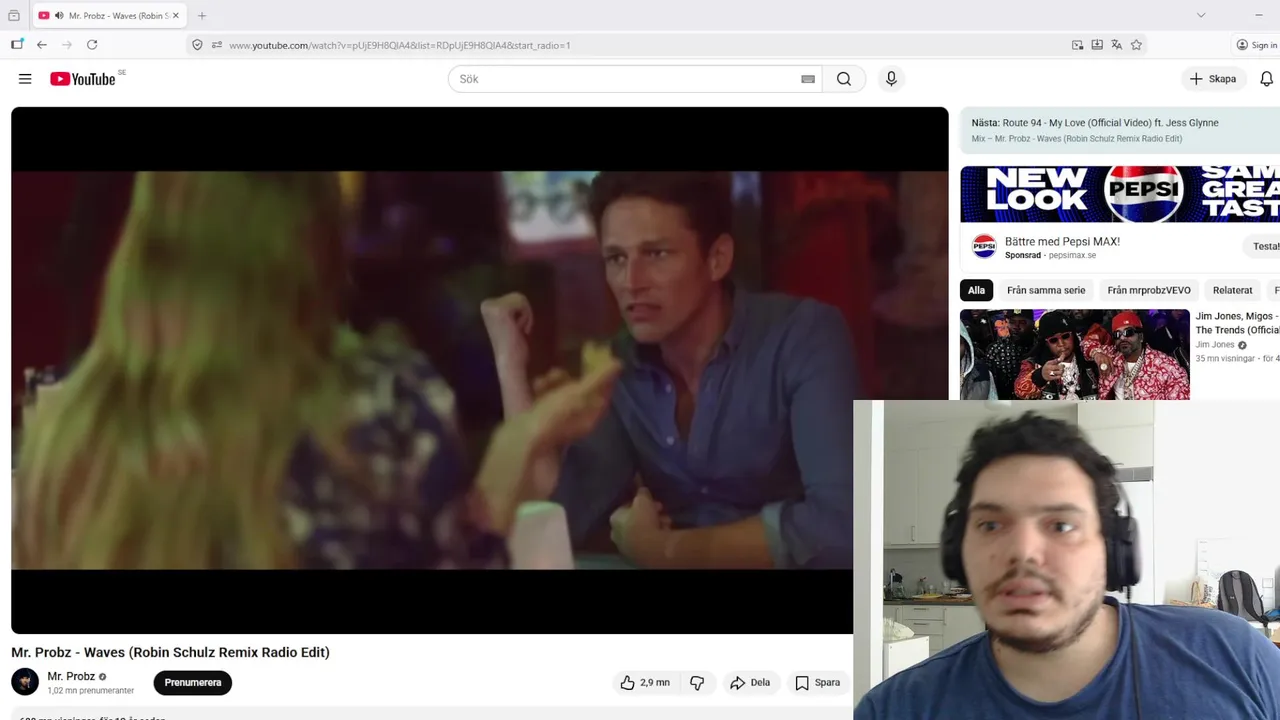Open the YouTube hamburger guide menu

pyautogui.click(x=25, y=79)
